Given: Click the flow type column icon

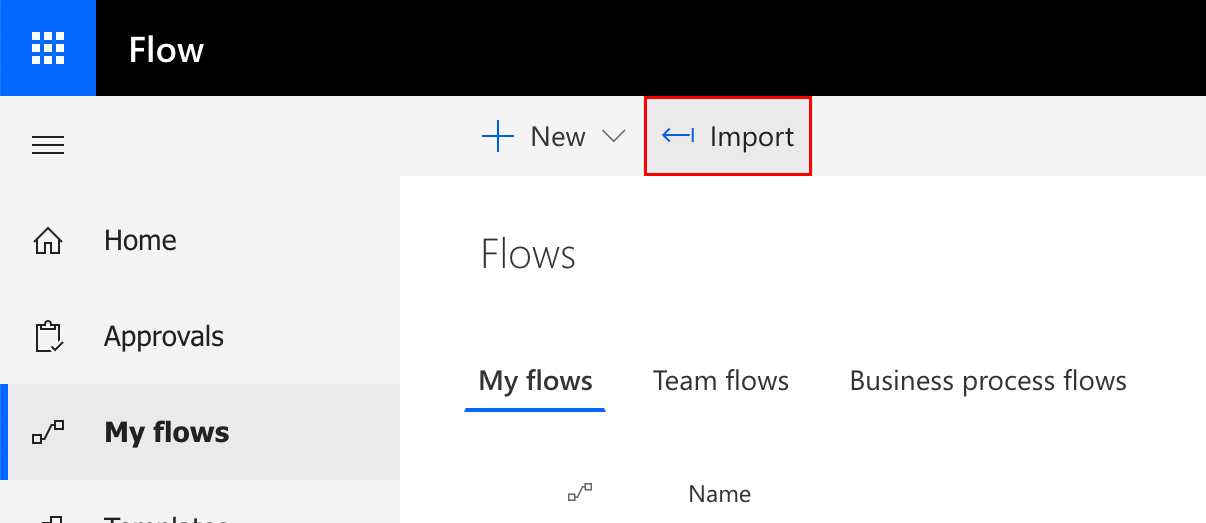Looking at the screenshot, I should (x=580, y=492).
